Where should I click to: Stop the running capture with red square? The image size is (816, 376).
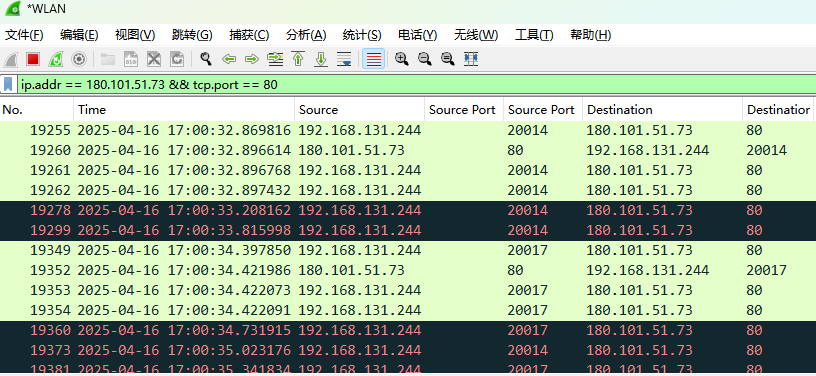click(x=33, y=59)
